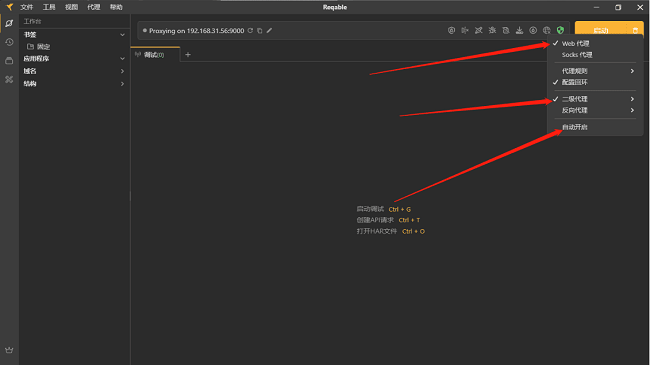The image size is (650, 365).
Task: Add a new tab with plus button
Action: coord(188,55)
